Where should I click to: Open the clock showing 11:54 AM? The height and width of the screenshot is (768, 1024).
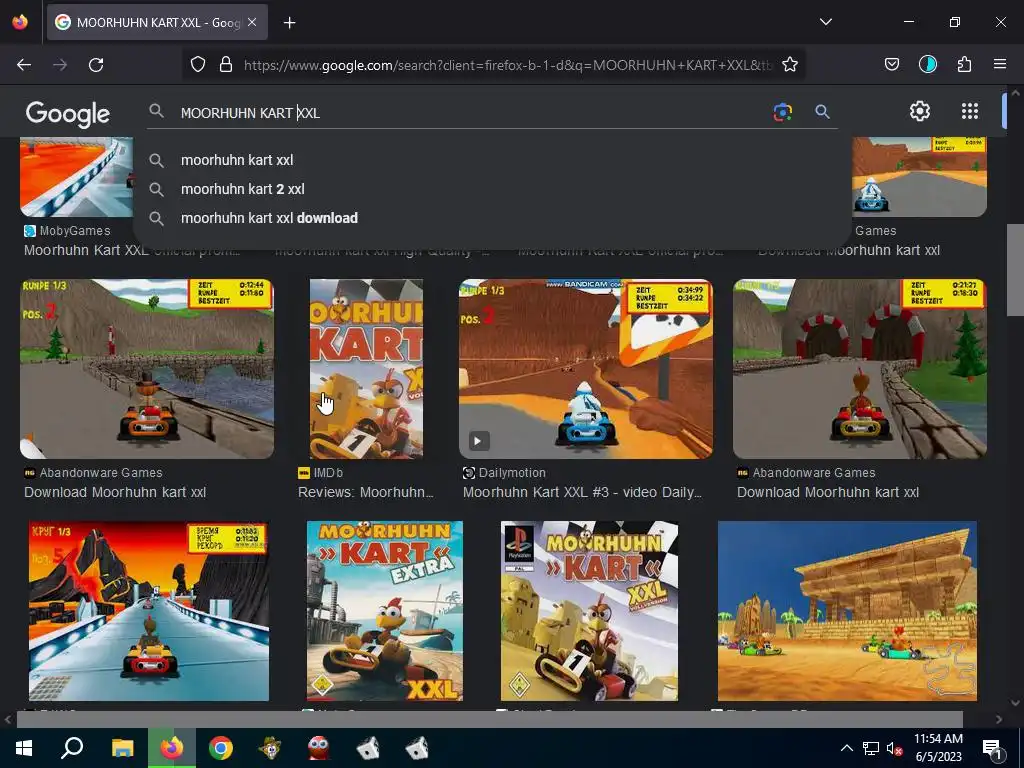coord(938,748)
